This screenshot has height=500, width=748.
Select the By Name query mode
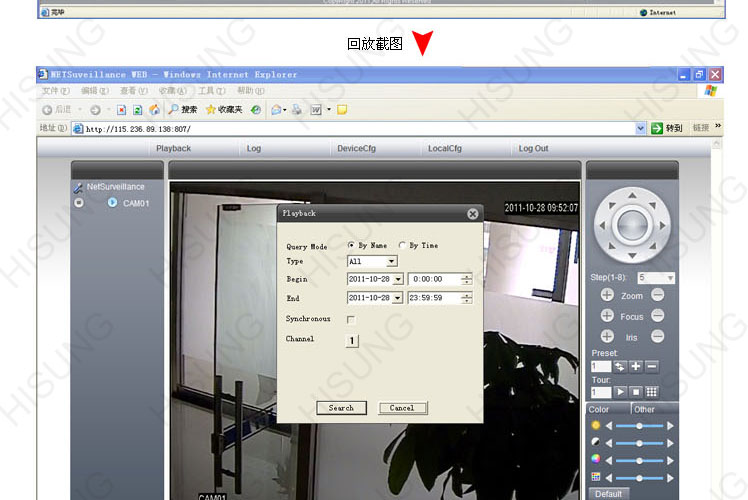351,245
